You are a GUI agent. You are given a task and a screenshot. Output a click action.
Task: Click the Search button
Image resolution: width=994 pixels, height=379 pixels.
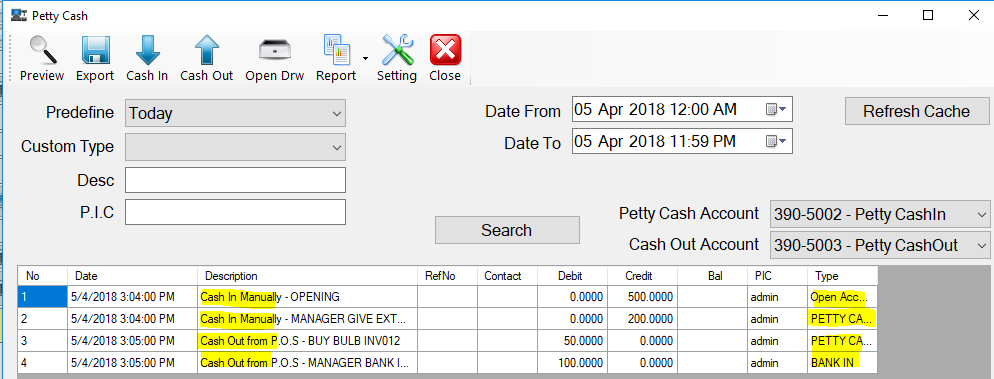pos(507,230)
